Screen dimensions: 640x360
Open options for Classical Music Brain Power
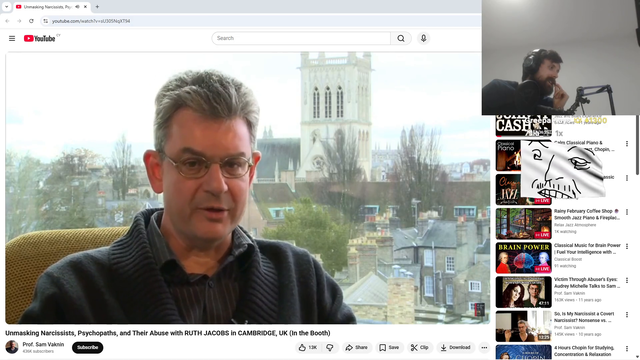pyautogui.click(x=627, y=246)
